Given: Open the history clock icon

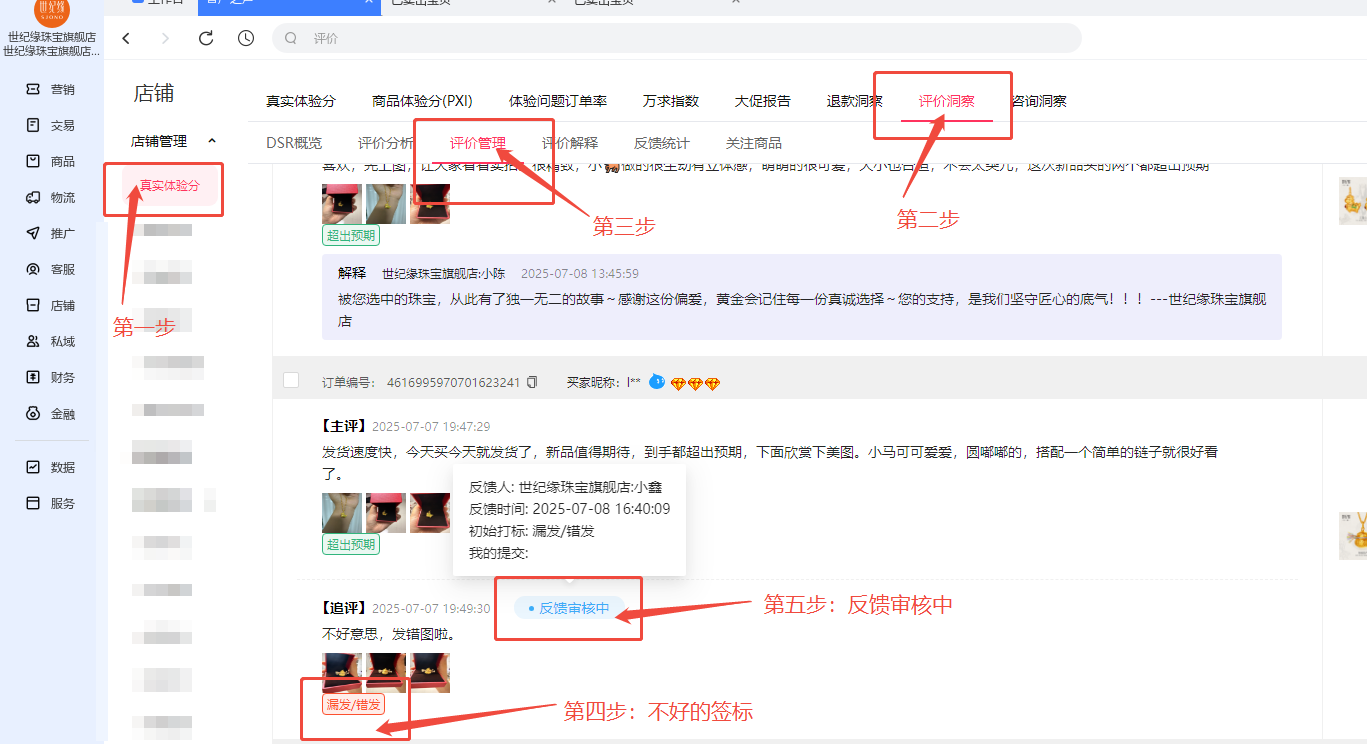Looking at the screenshot, I should 246,39.
